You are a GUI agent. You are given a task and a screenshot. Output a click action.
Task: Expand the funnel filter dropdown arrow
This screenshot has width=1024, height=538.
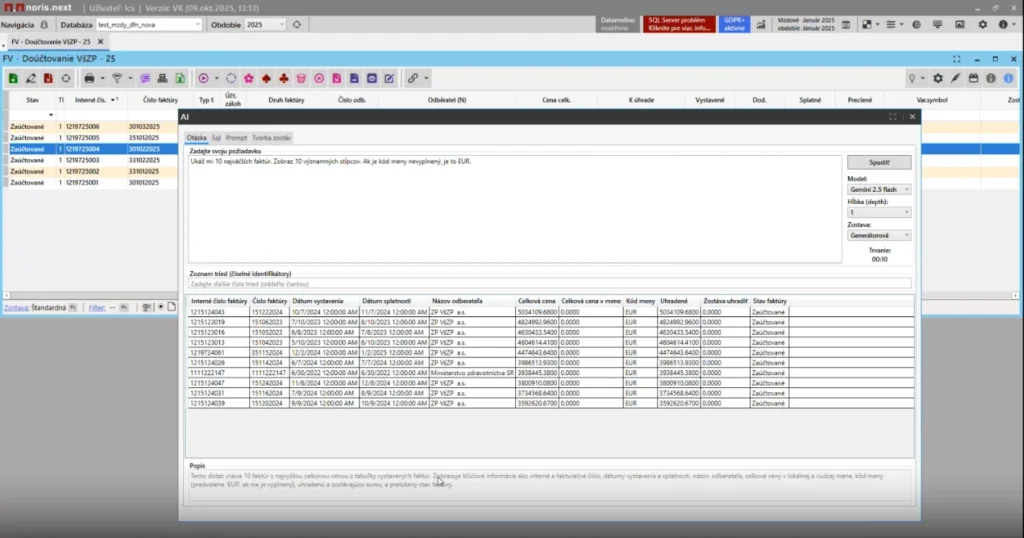[x=129, y=78]
